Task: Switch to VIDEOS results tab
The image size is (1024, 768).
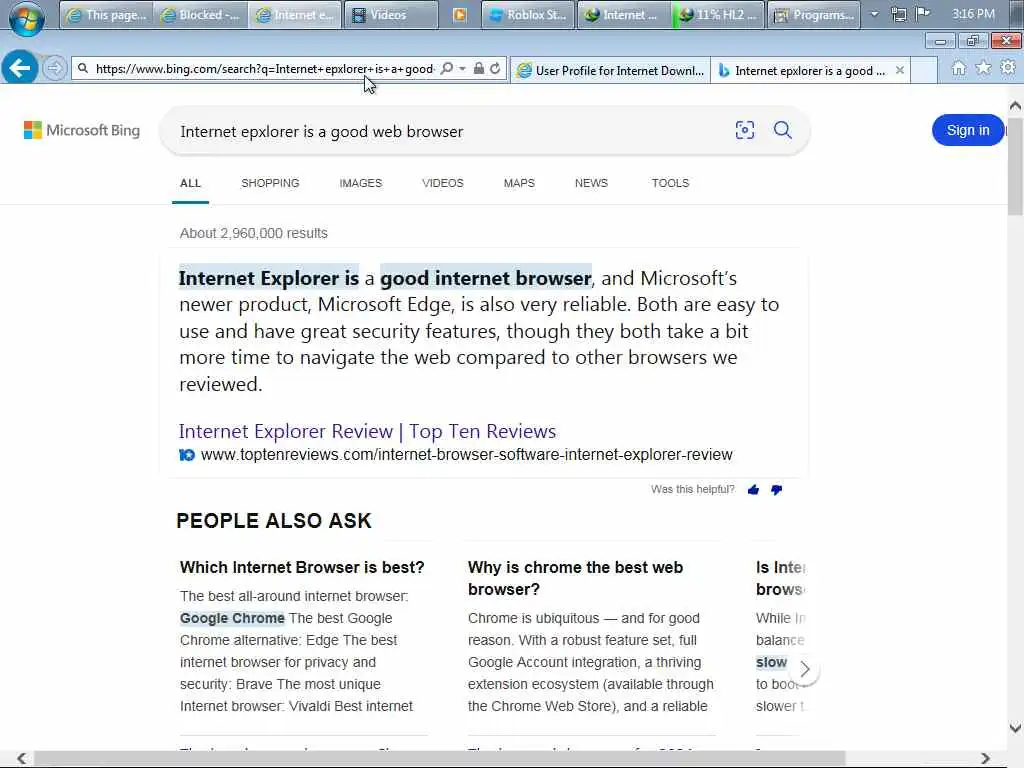Action: [443, 184]
